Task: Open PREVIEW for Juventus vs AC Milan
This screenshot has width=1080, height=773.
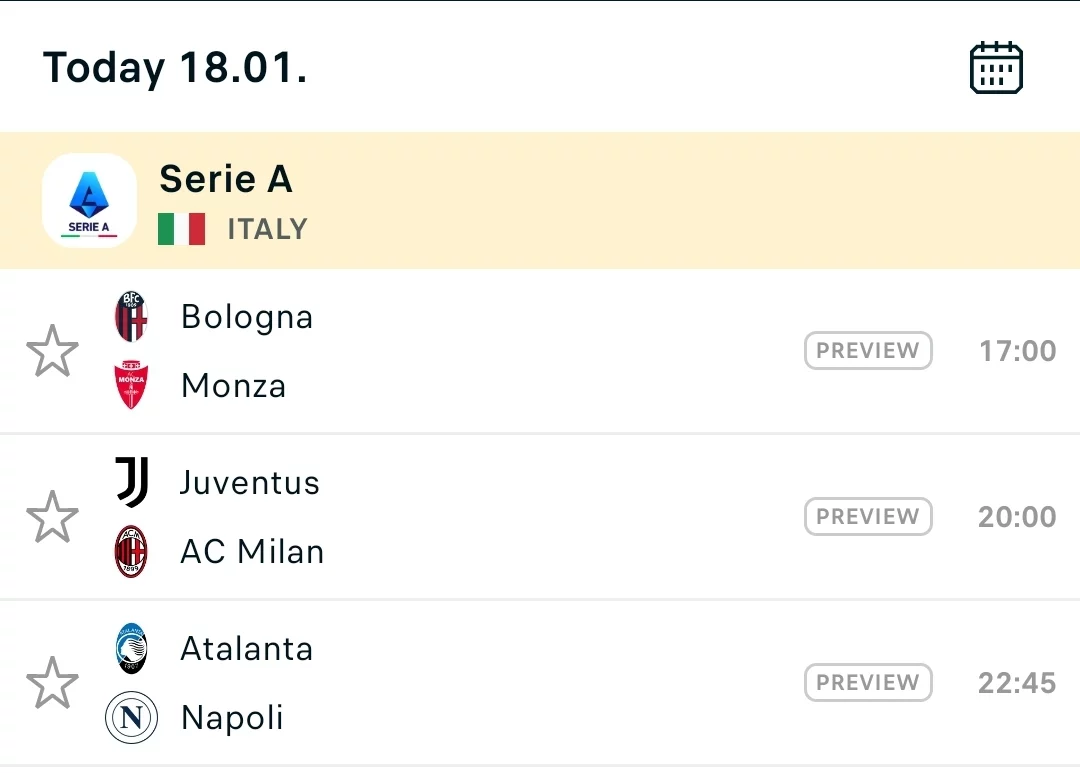Action: point(868,516)
